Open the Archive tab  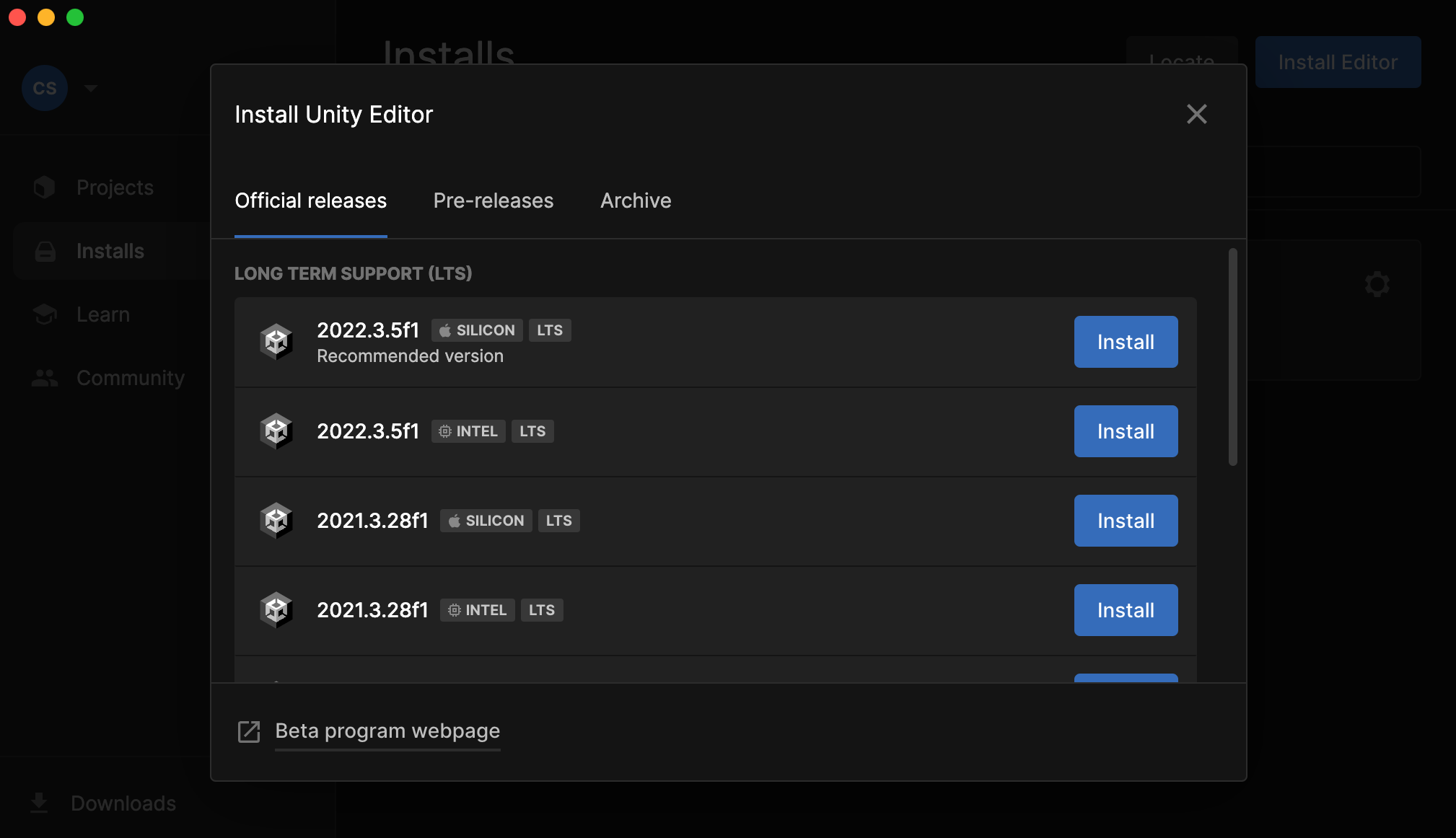click(636, 200)
